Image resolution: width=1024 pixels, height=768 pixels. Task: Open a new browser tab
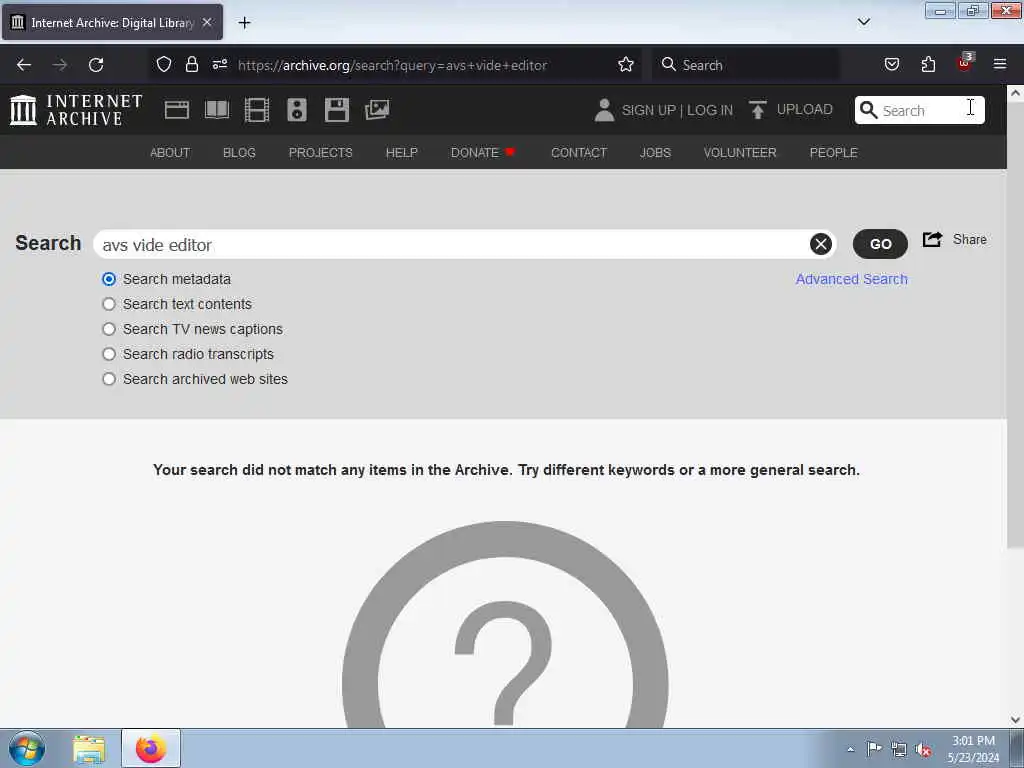coord(244,23)
